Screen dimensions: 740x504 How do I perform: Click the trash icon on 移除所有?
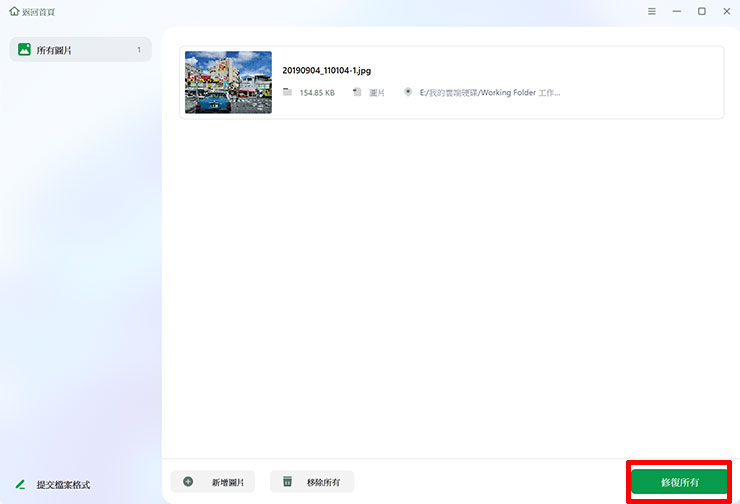(287, 482)
